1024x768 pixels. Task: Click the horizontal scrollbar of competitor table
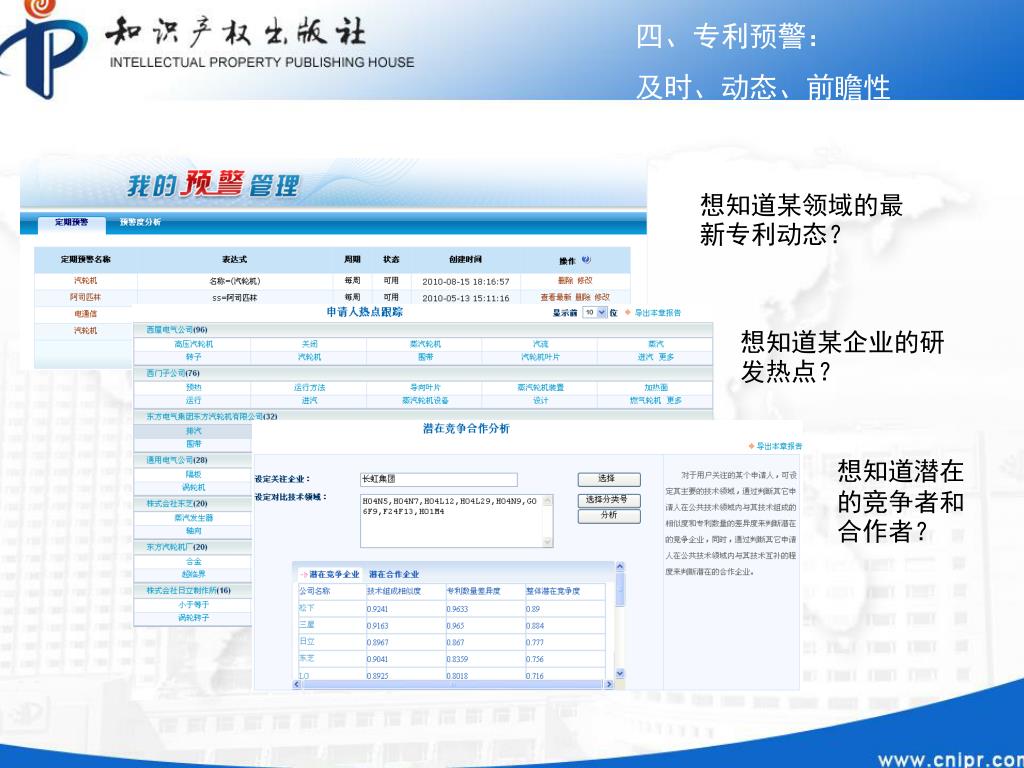click(453, 684)
